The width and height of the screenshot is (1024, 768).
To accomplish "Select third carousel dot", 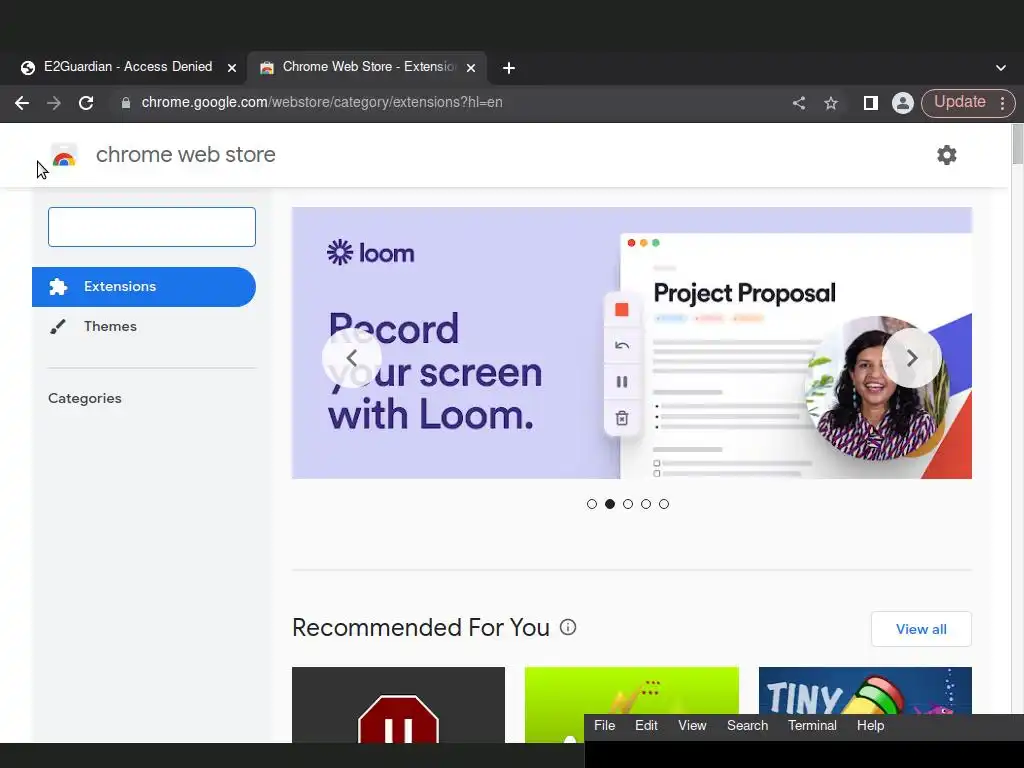I will click(x=628, y=504).
